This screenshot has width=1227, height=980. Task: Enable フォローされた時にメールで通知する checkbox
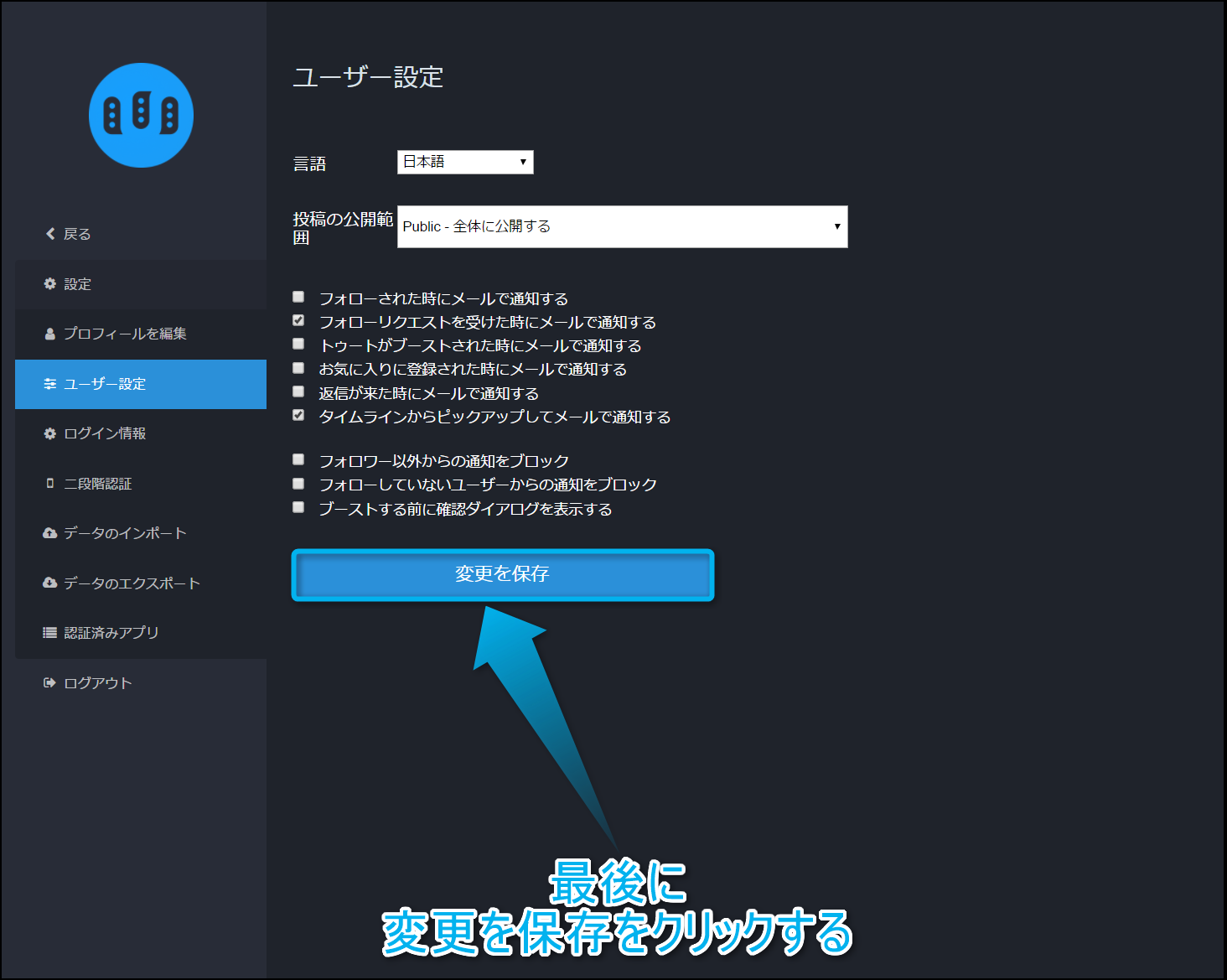click(x=298, y=297)
